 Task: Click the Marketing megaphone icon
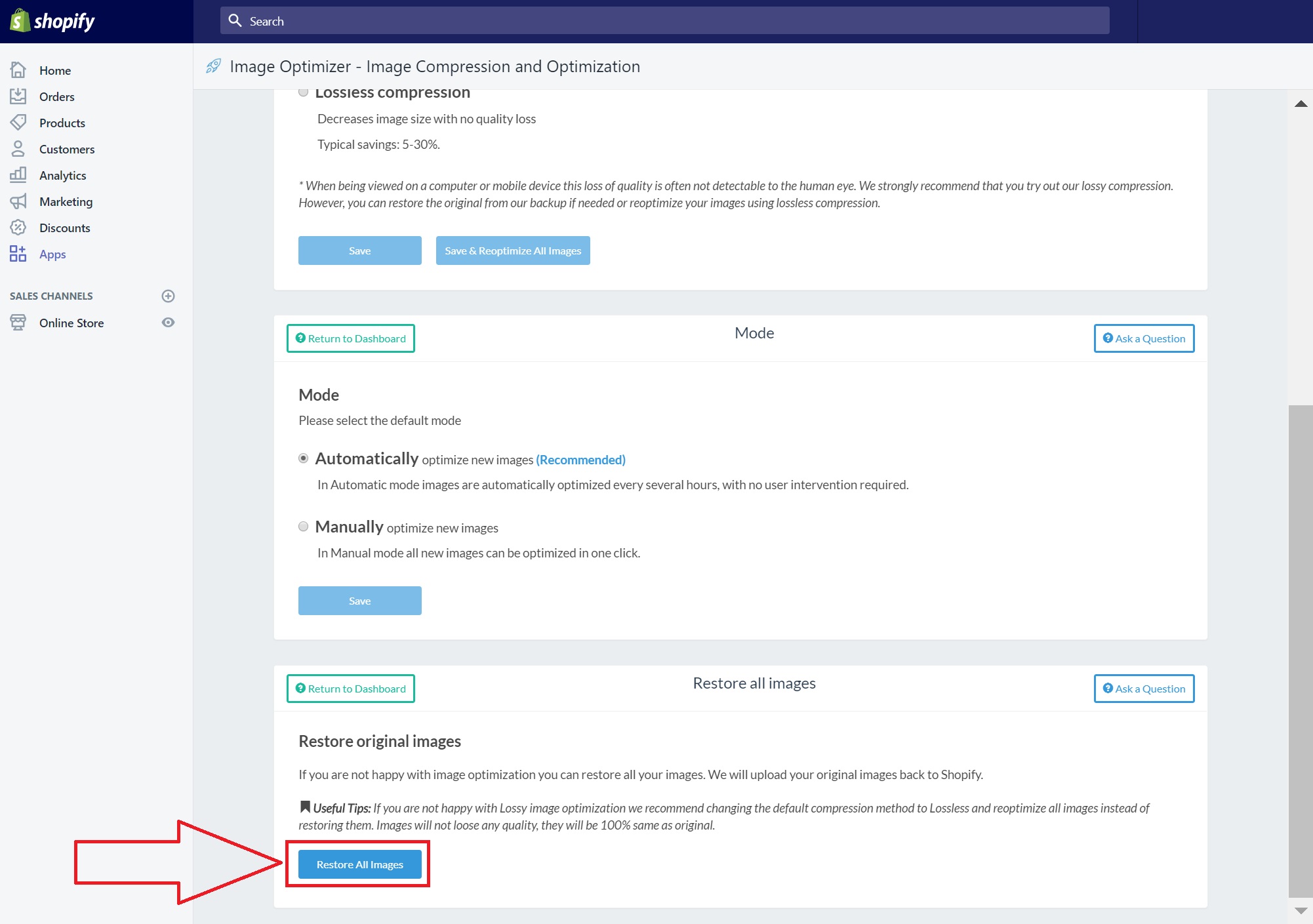[x=18, y=201]
